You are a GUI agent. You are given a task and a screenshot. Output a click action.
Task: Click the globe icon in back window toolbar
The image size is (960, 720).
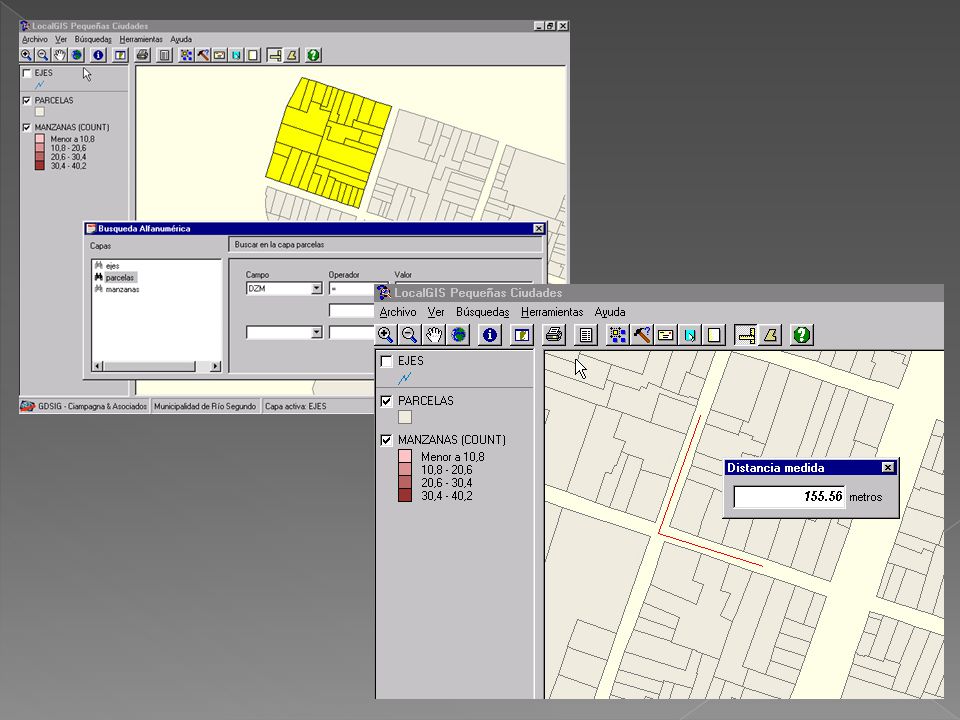pyautogui.click(x=77, y=55)
